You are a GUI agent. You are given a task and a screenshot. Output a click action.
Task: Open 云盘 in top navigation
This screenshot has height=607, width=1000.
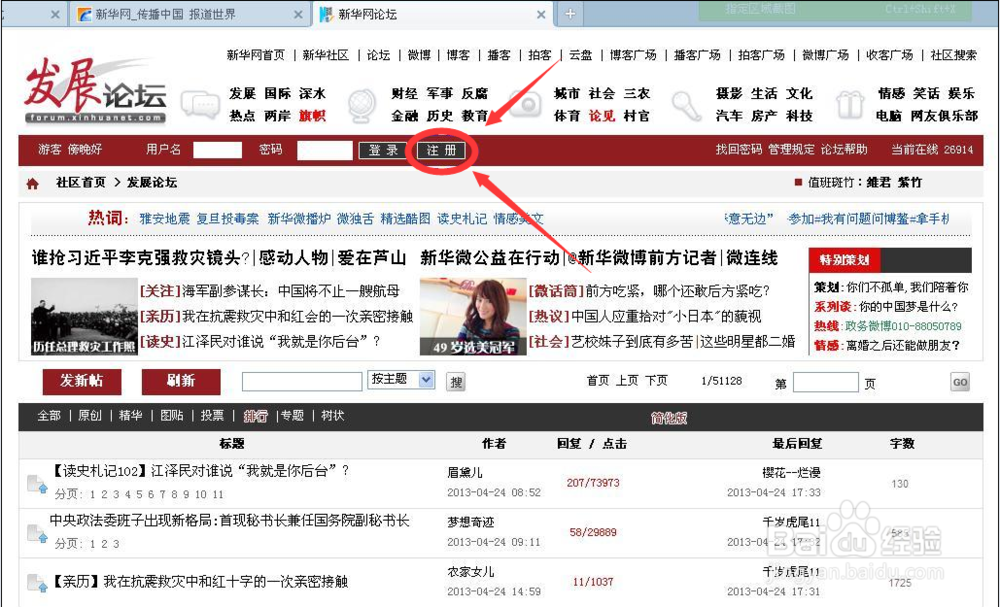(x=580, y=55)
